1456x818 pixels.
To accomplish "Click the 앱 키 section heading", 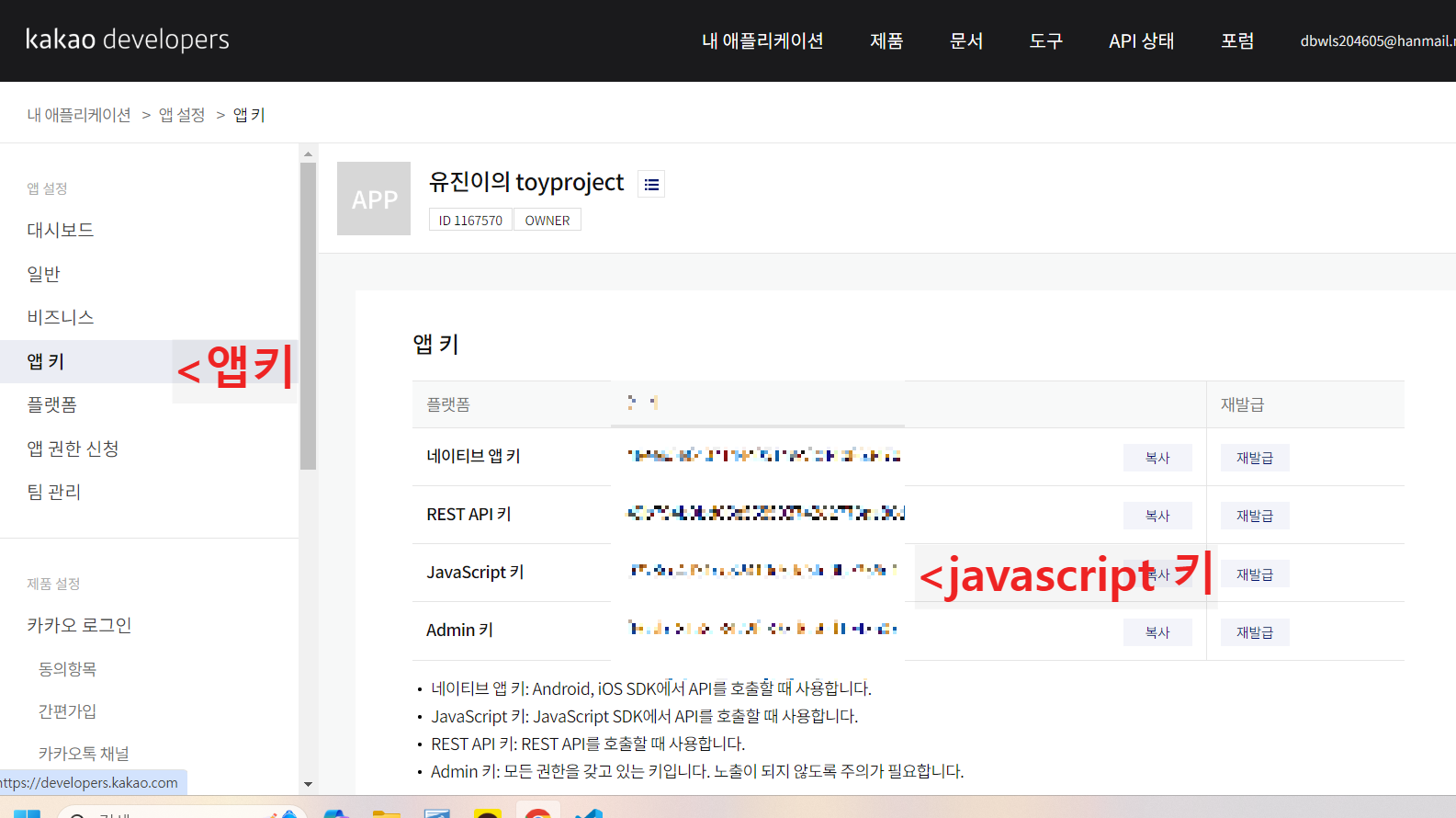I will (436, 344).
